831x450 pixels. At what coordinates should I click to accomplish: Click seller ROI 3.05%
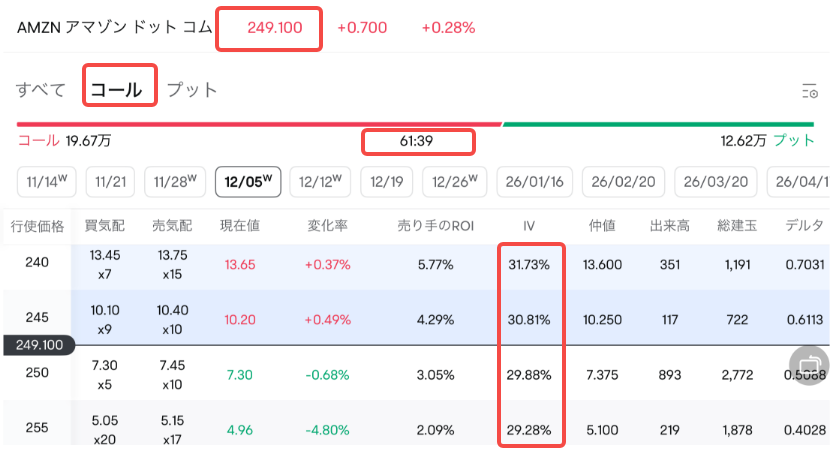pyautogui.click(x=436, y=375)
